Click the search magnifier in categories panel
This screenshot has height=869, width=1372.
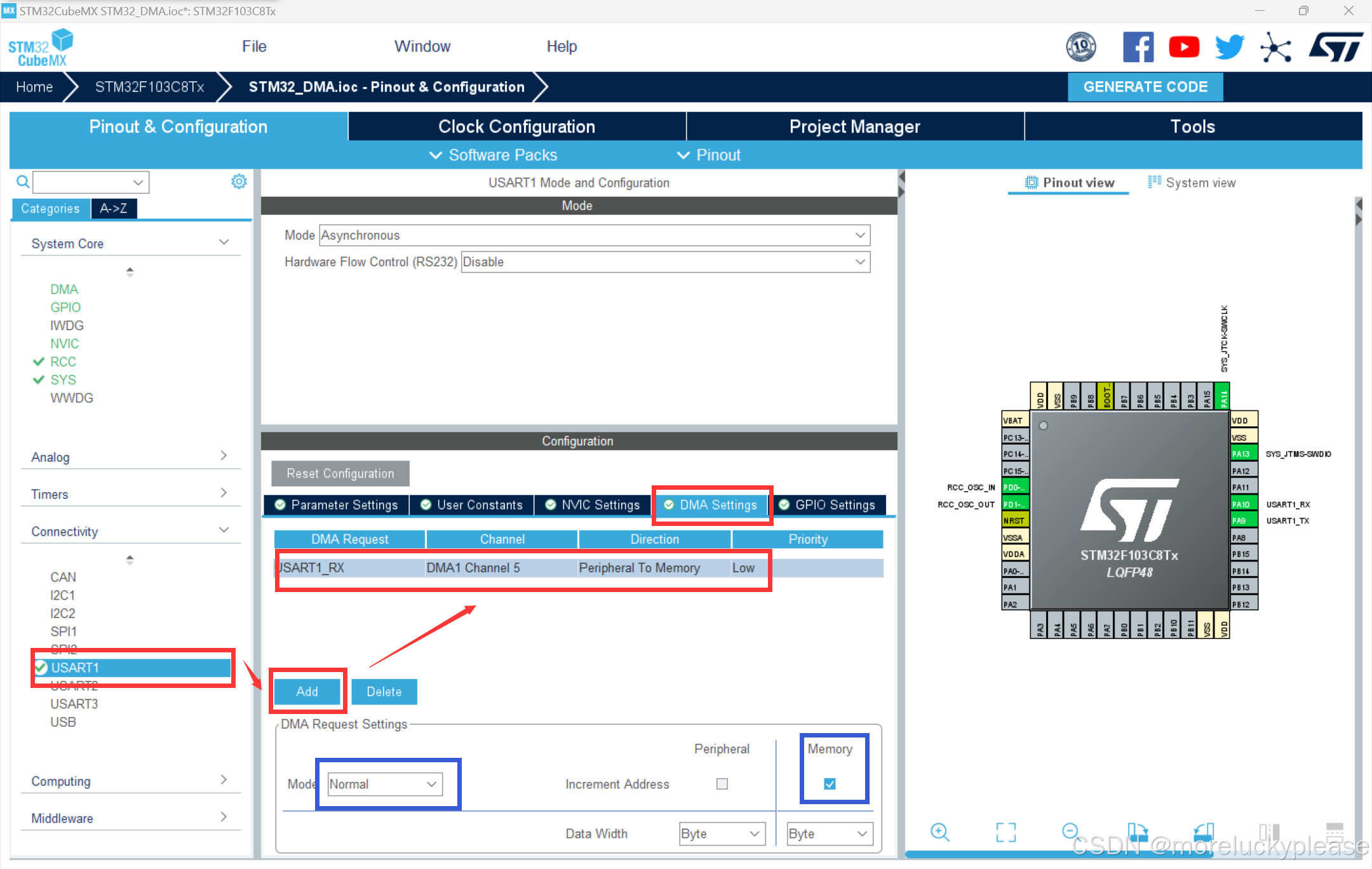click(22, 182)
